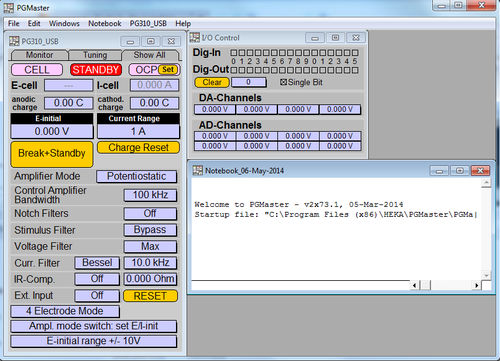
Task: Open the Help menu
Action: point(183,23)
